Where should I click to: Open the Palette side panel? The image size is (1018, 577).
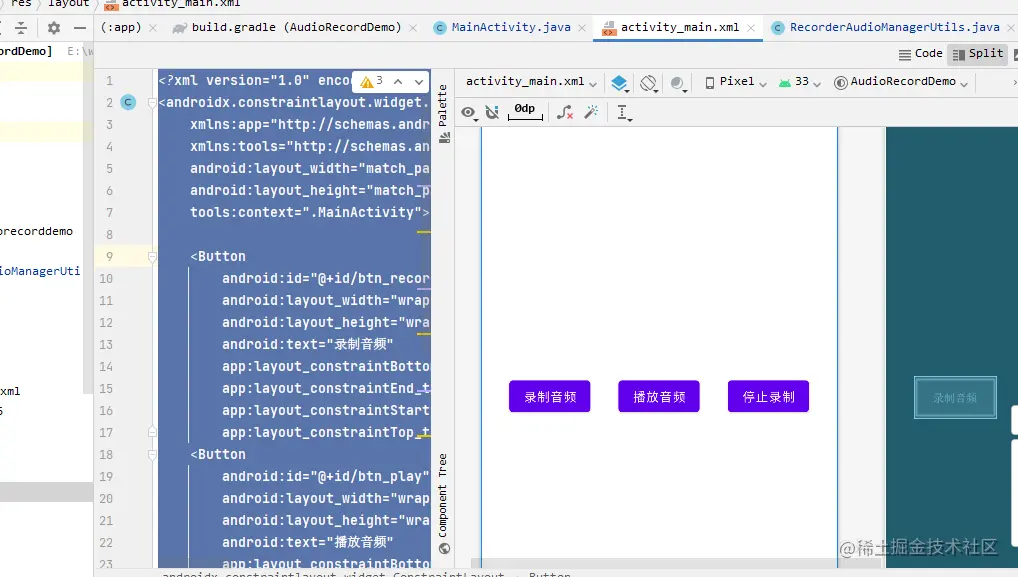[443, 113]
